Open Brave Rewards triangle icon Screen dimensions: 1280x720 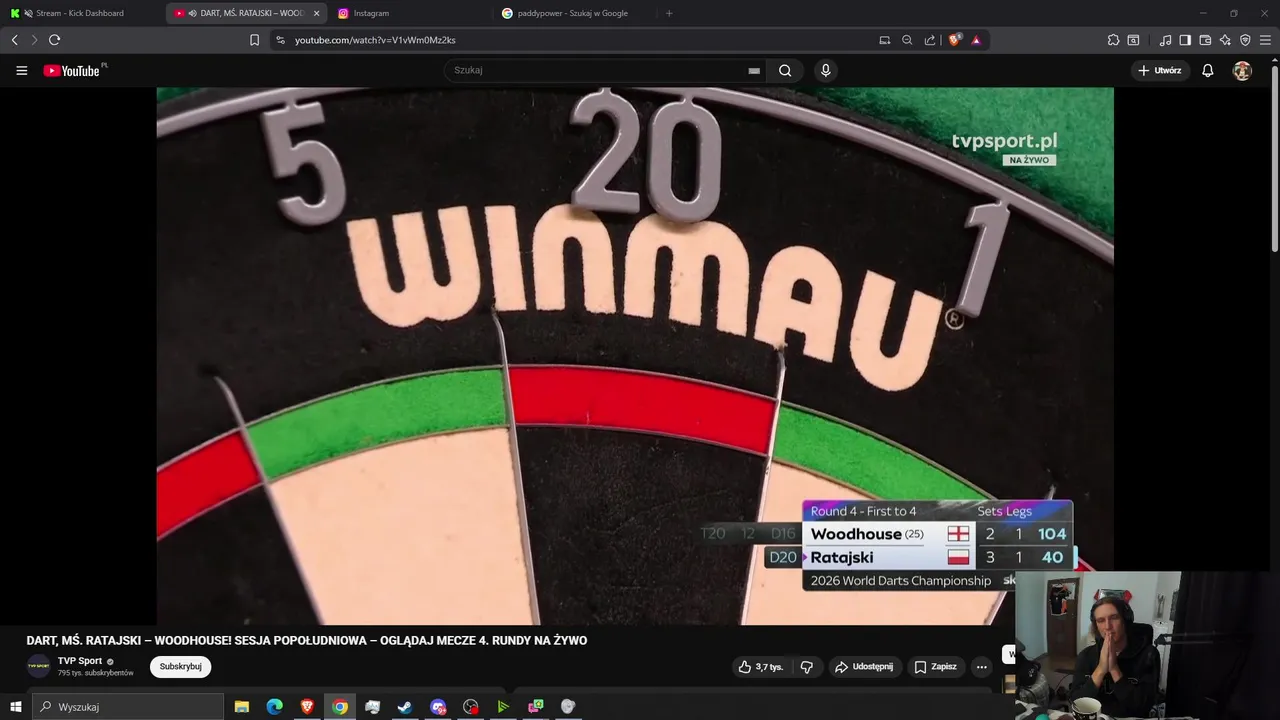point(976,40)
